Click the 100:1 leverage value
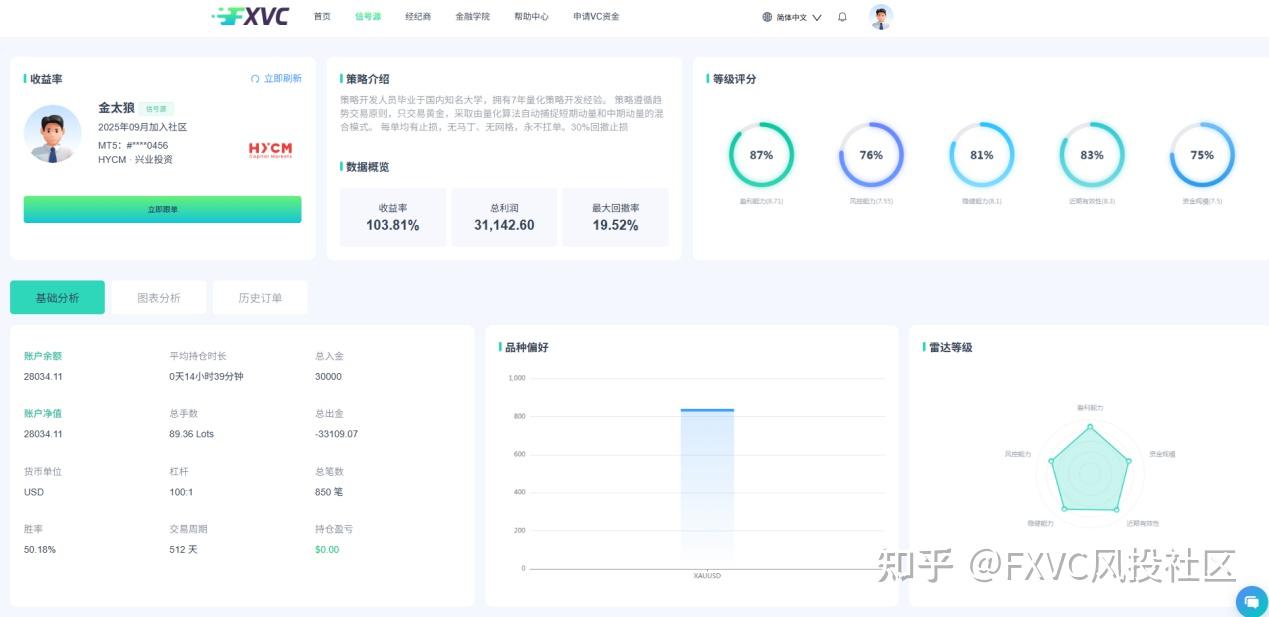 (x=179, y=492)
